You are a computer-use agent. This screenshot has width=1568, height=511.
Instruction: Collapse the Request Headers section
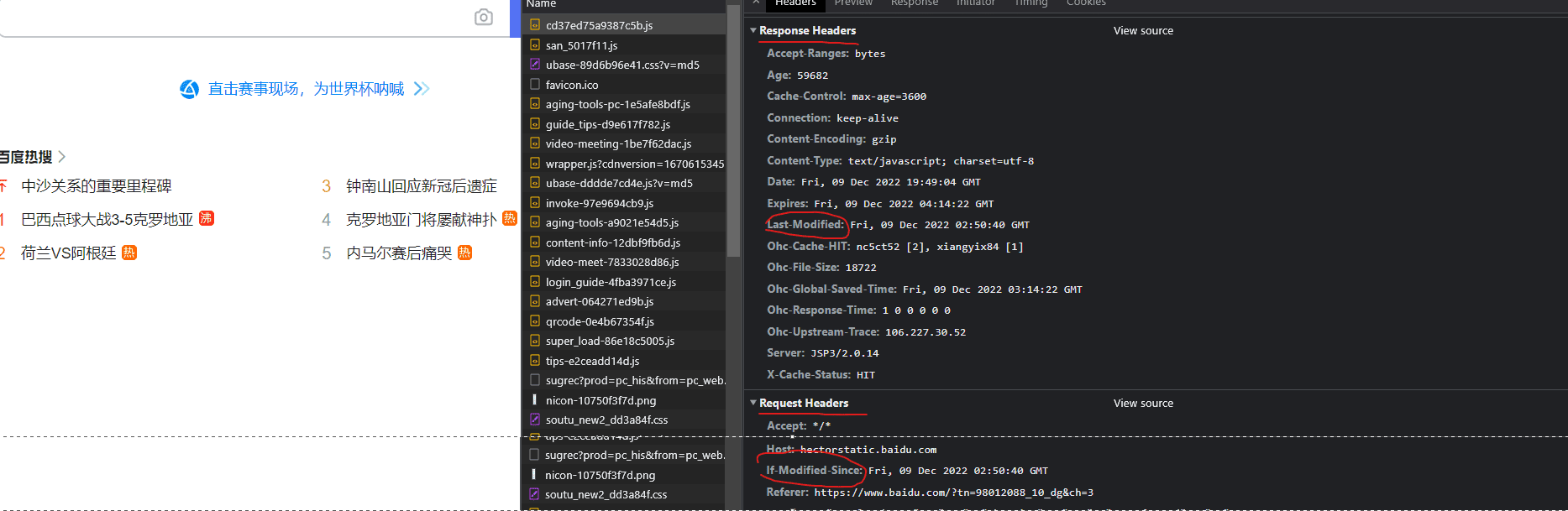coord(753,404)
